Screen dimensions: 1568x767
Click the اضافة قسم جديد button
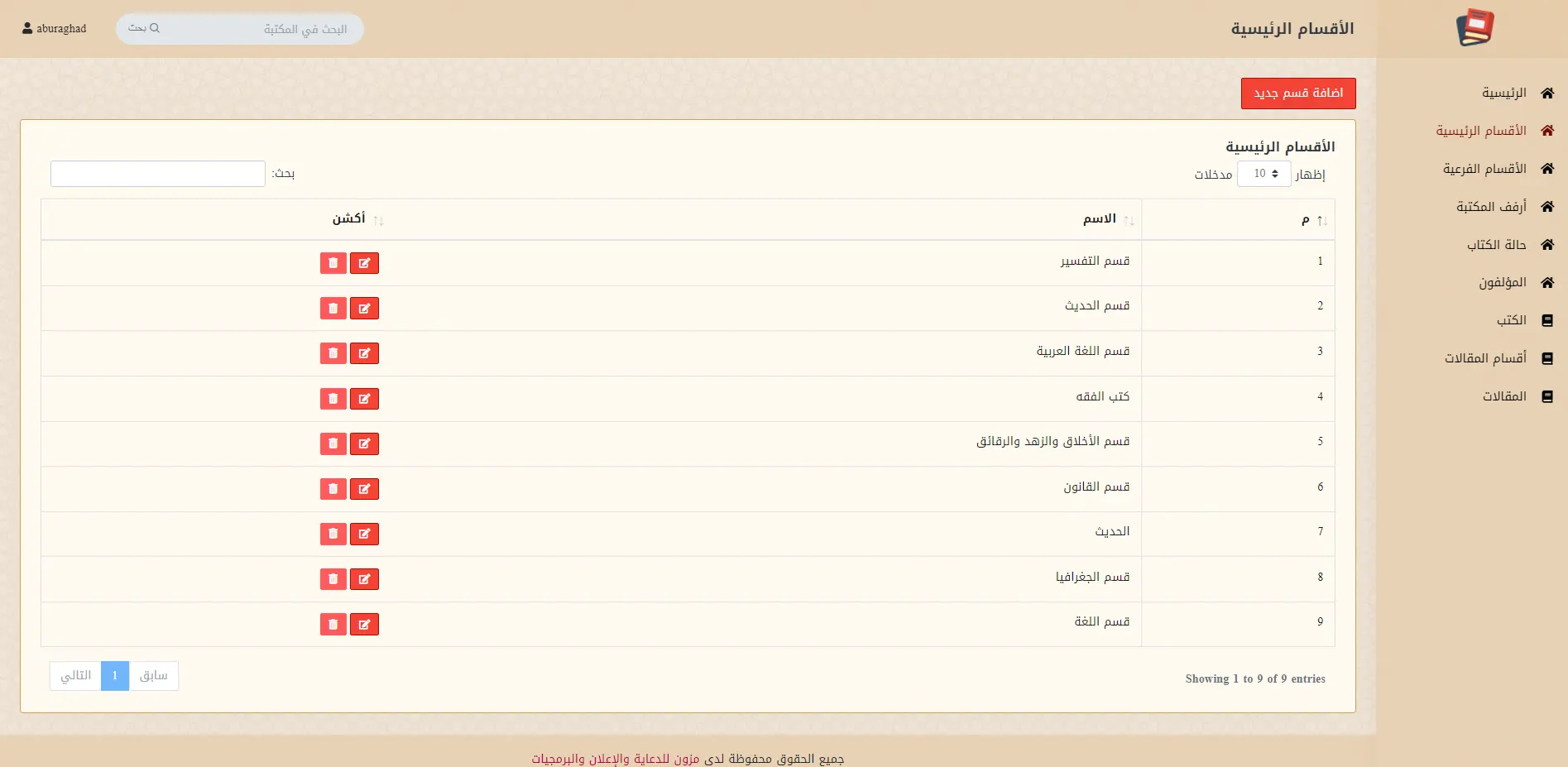1297,93
